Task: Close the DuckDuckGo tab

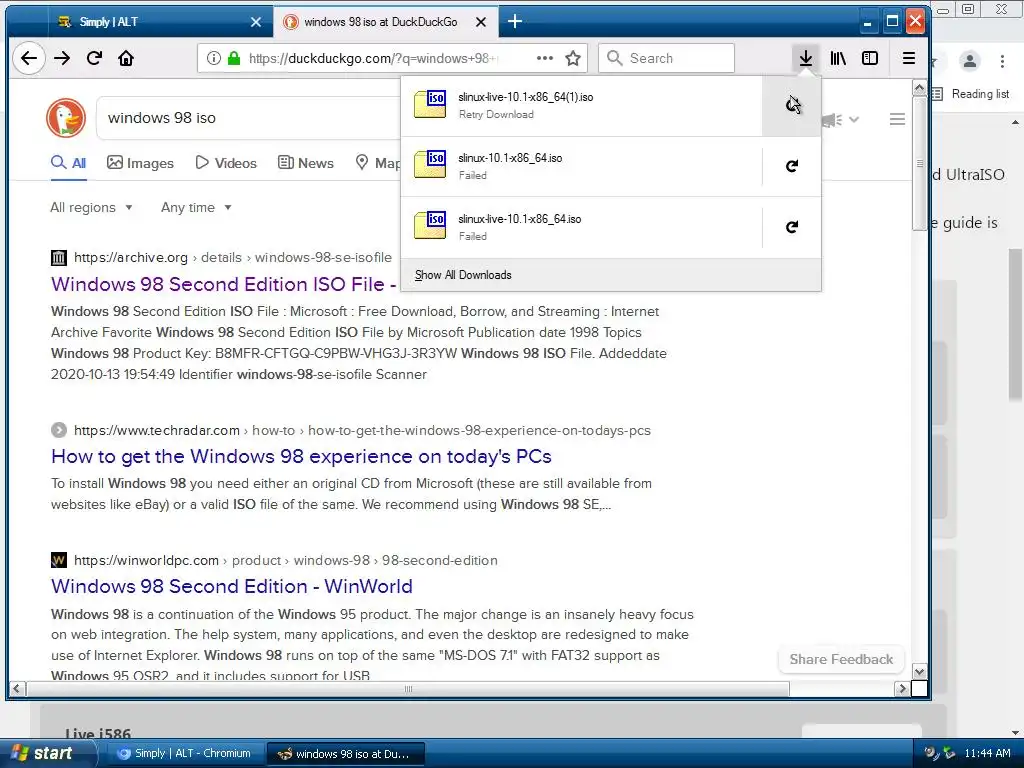Action: click(x=481, y=22)
